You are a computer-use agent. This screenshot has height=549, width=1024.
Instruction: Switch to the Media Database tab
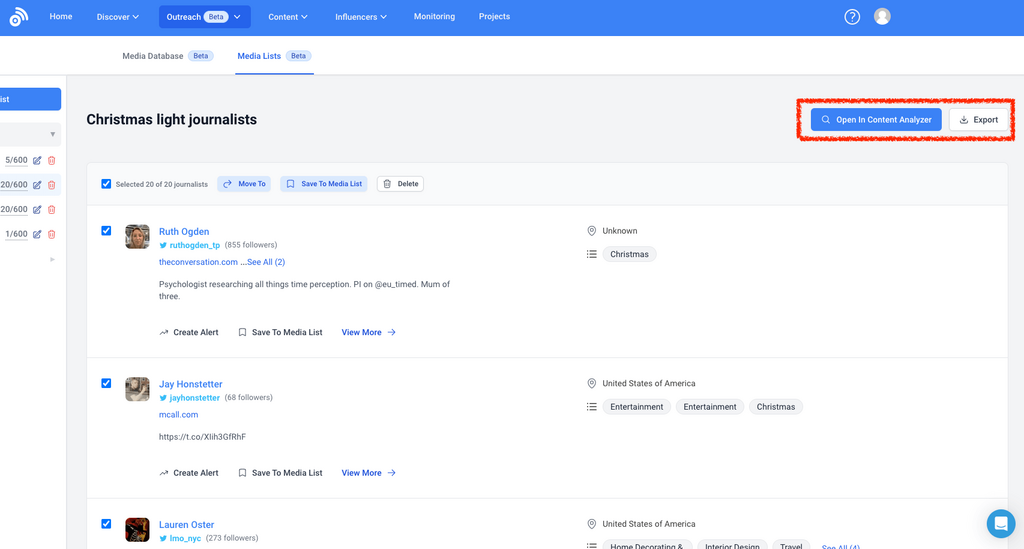click(153, 56)
